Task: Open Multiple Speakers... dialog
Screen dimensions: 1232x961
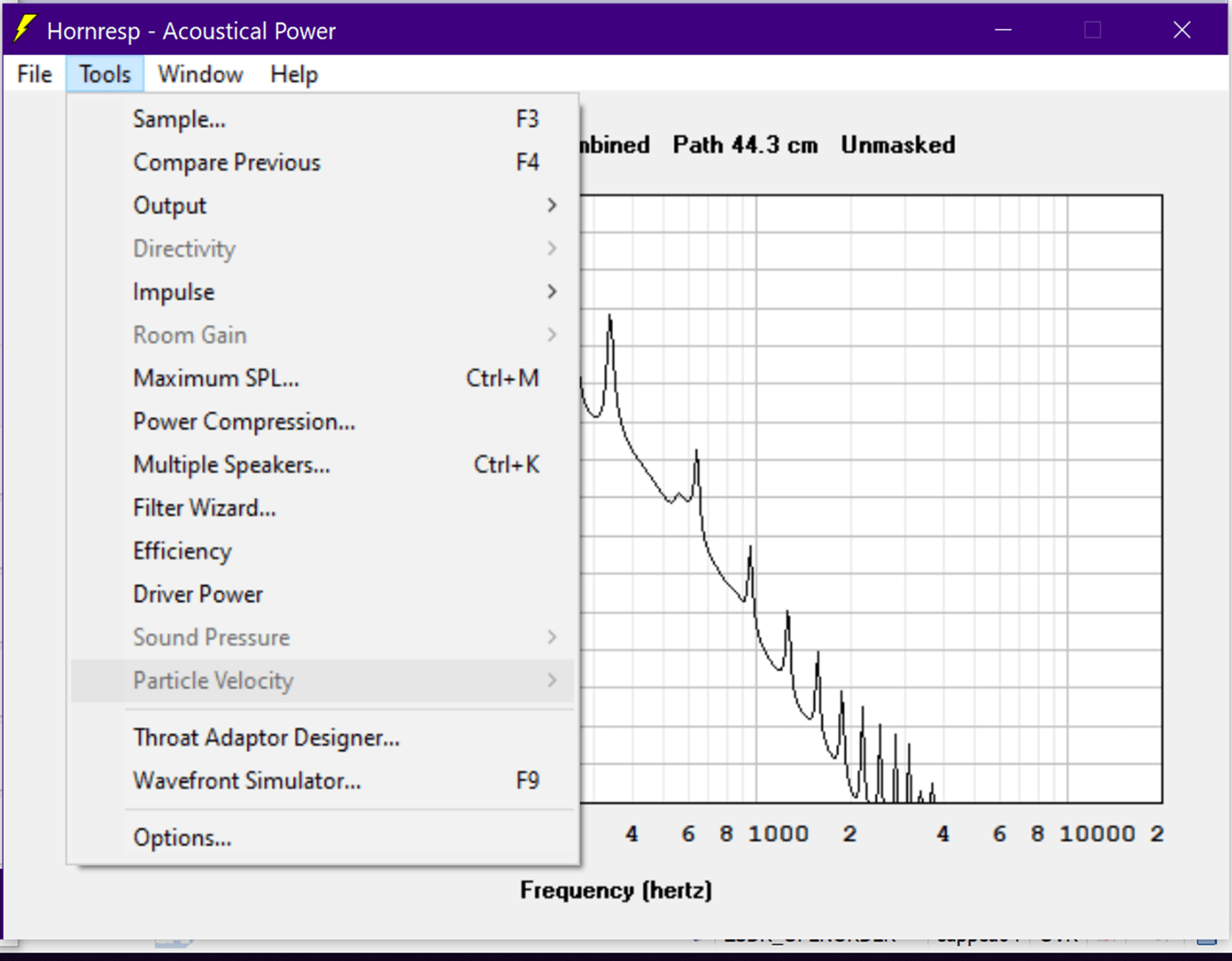Action: coord(322,464)
